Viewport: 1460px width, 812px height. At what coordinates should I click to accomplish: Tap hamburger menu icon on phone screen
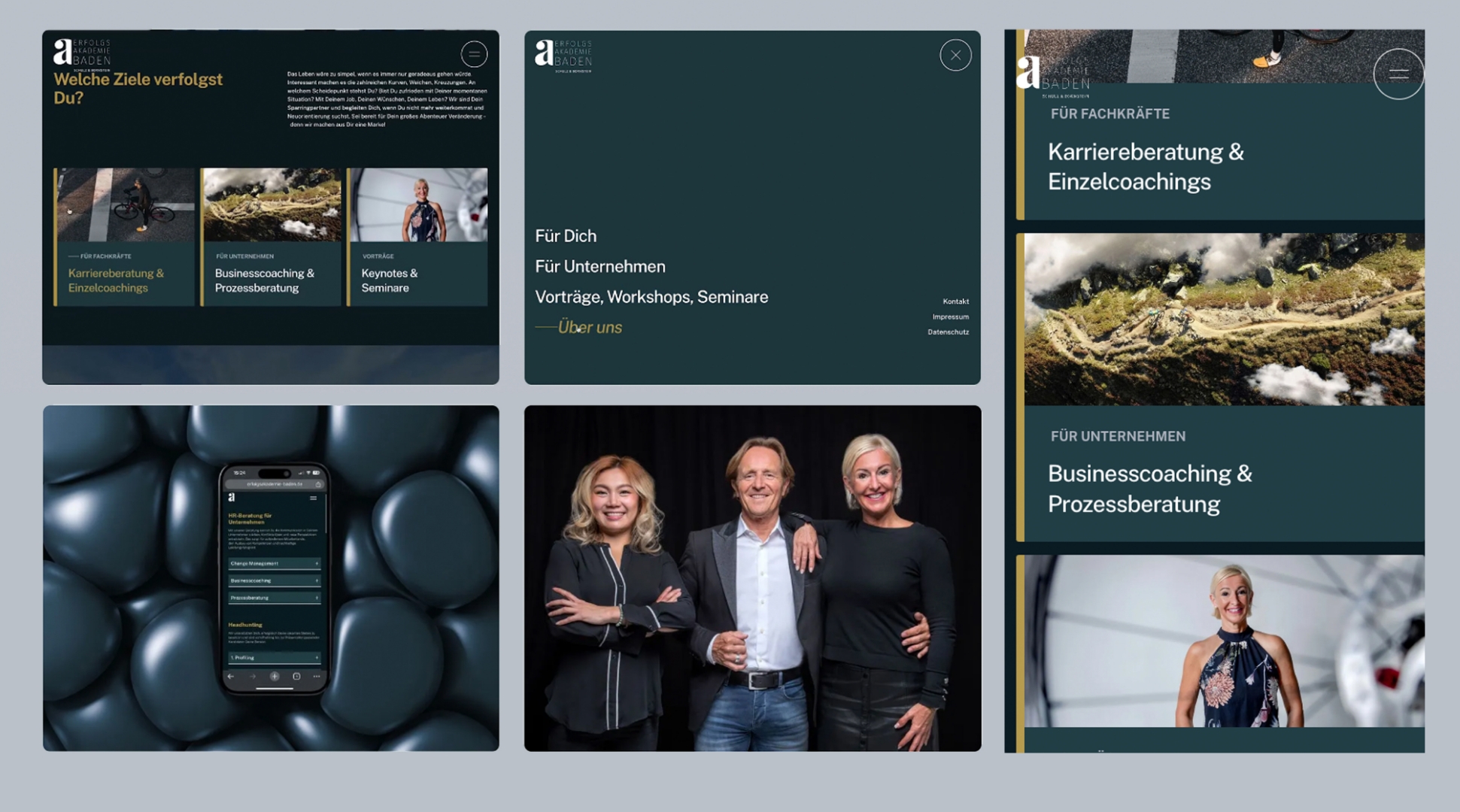click(x=314, y=498)
